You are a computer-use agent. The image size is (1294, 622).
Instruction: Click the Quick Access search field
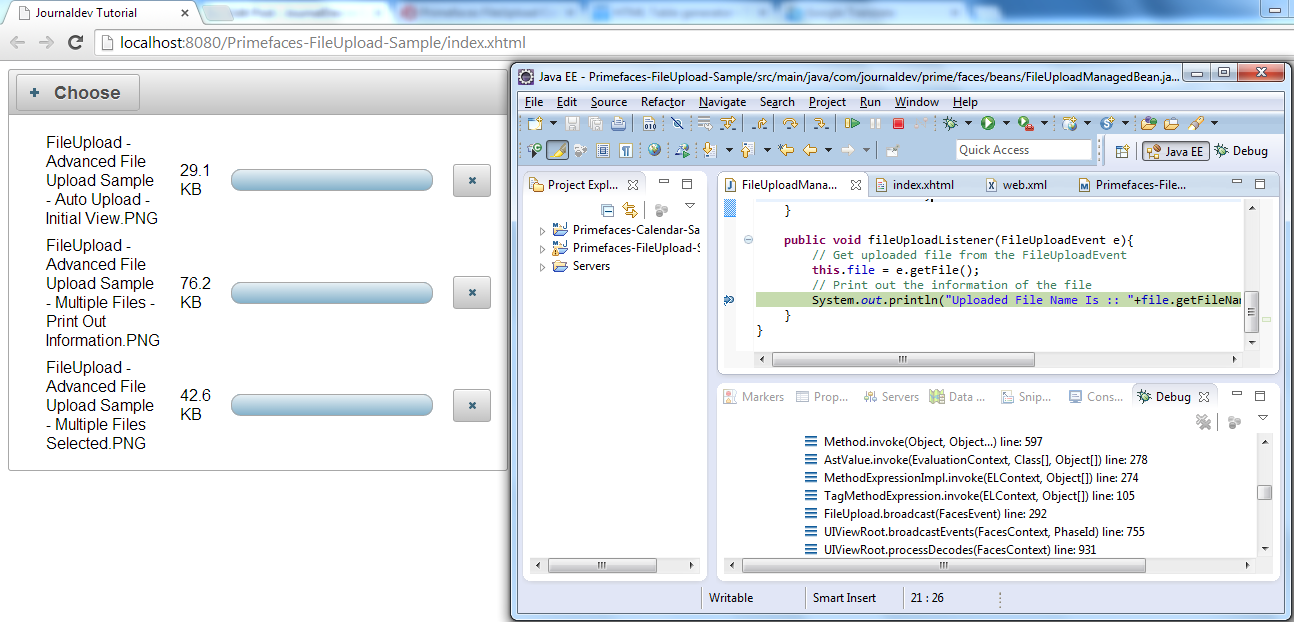pos(1023,150)
